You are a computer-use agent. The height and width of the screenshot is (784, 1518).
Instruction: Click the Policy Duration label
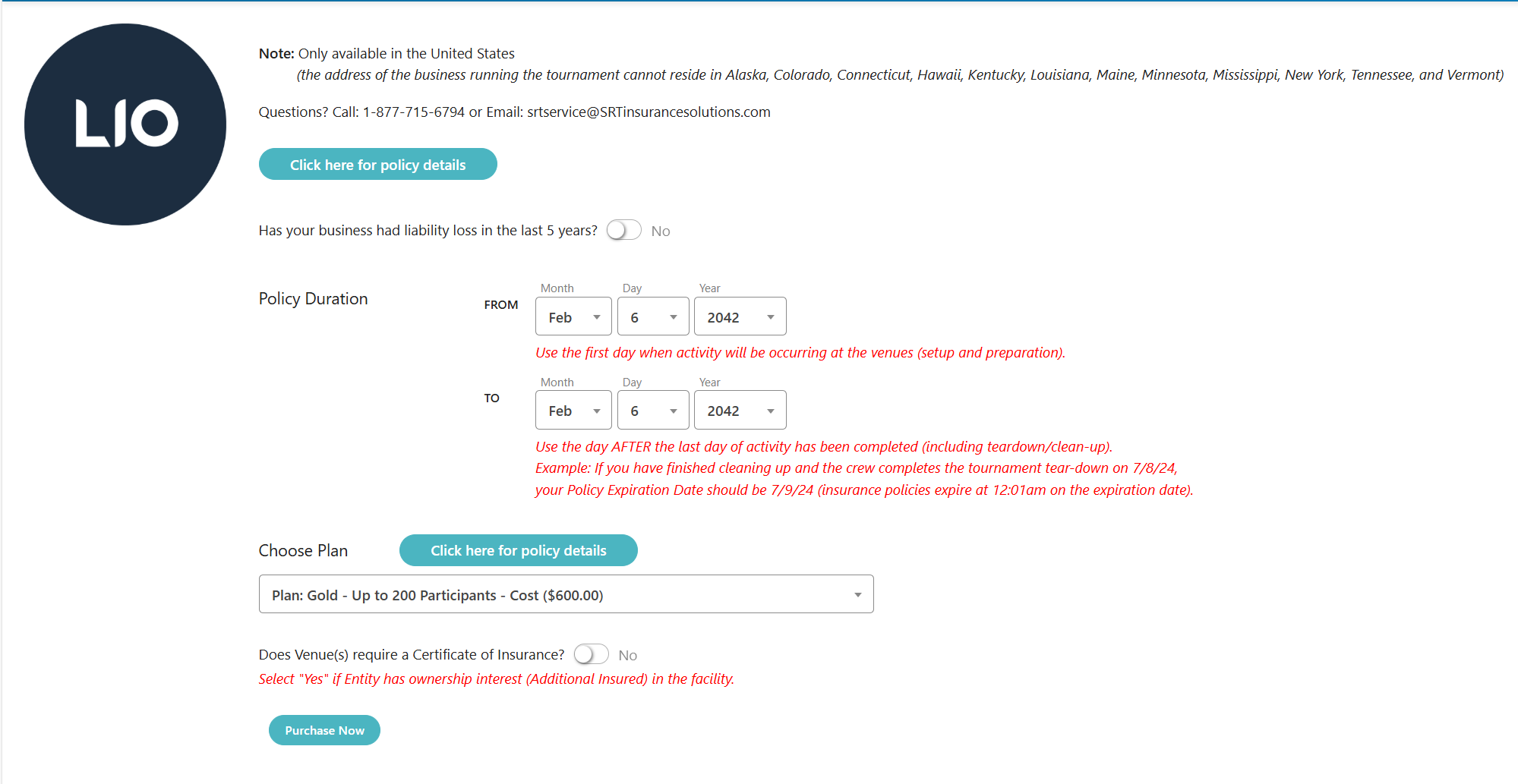(x=313, y=299)
